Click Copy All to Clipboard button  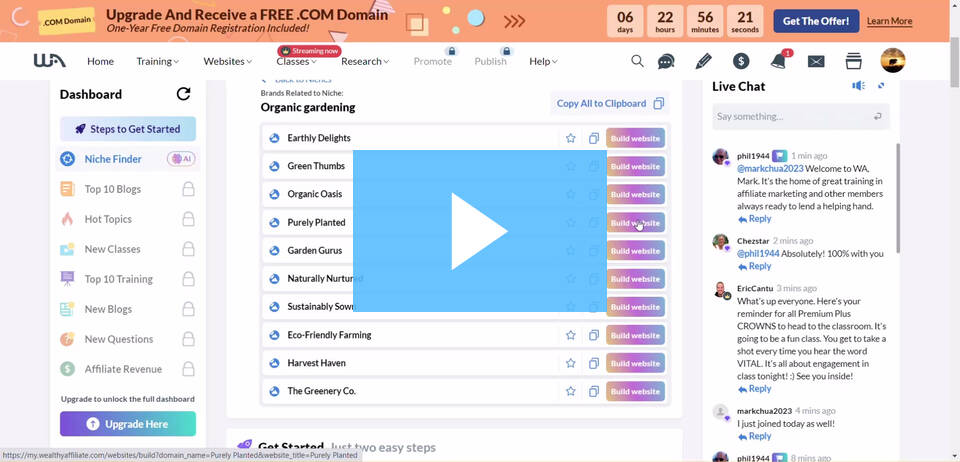click(610, 103)
